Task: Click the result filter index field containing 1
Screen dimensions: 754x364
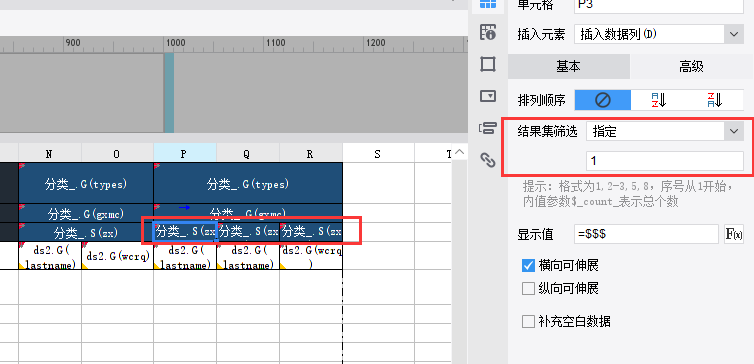Action: point(665,161)
